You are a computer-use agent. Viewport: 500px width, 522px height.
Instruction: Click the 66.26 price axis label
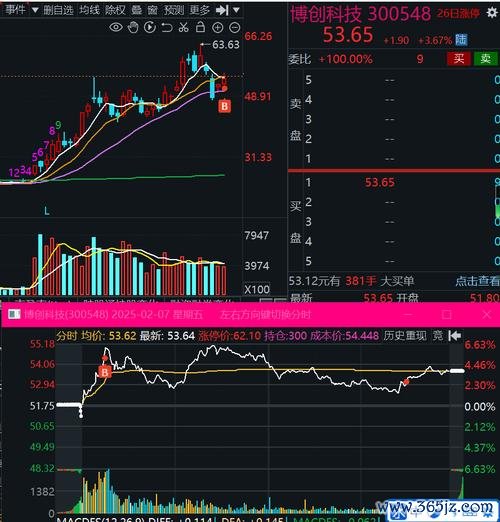click(x=258, y=36)
